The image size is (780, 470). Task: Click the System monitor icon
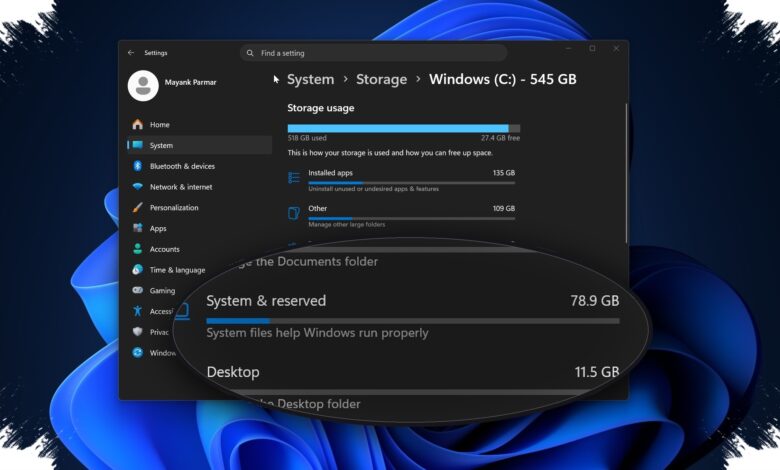[138, 145]
